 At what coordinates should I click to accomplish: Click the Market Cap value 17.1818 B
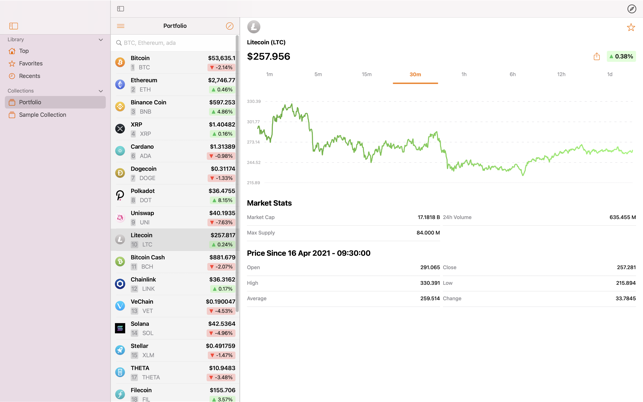click(429, 217)
